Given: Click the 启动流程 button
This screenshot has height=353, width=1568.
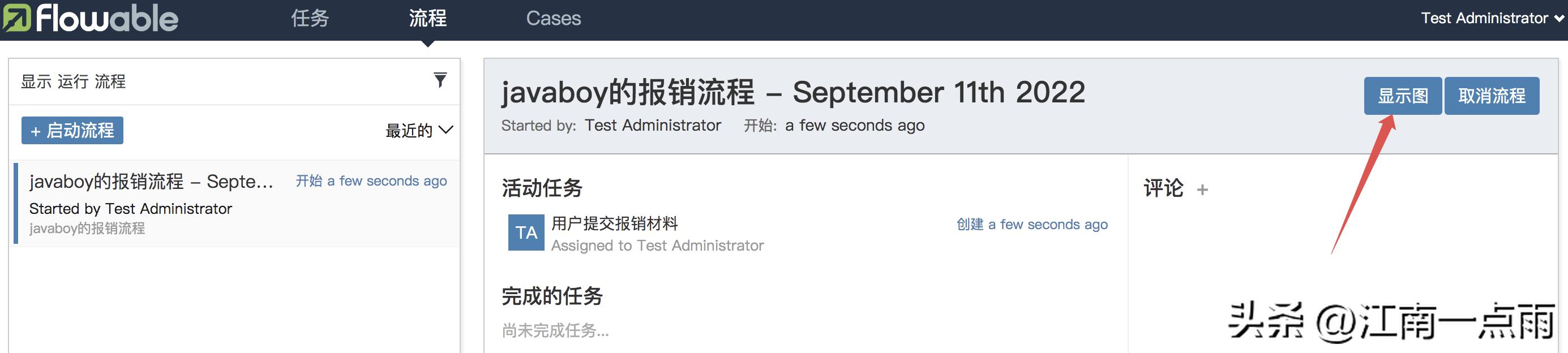Looking at the screenshot, I should (72, 130).
